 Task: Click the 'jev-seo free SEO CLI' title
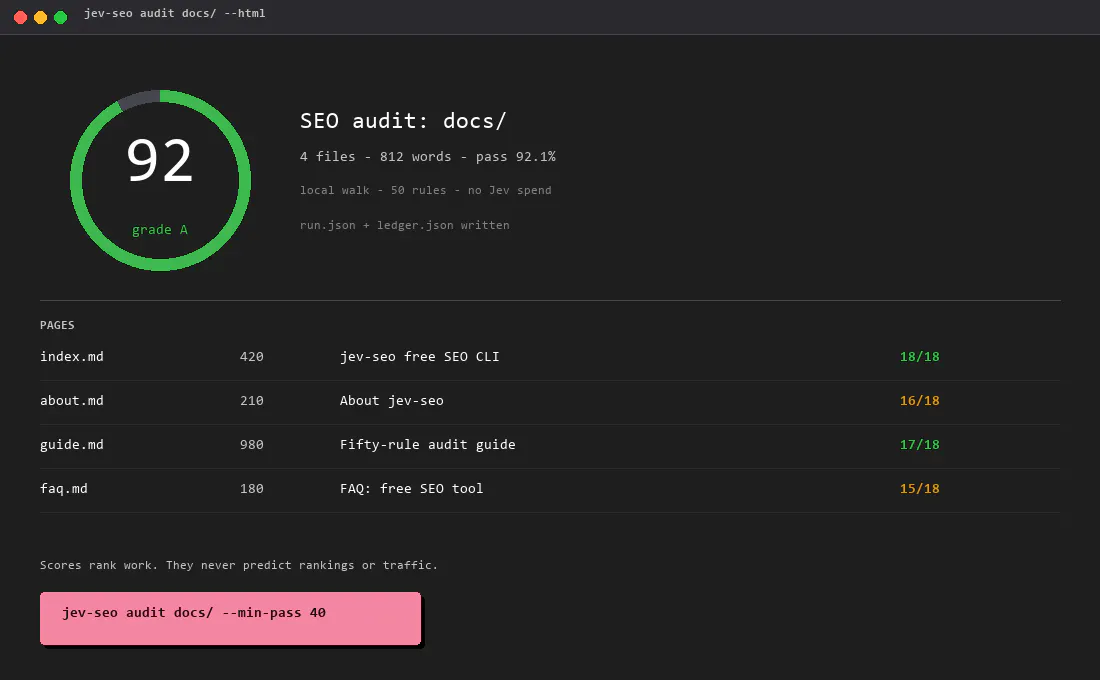[x=420, y=356]
